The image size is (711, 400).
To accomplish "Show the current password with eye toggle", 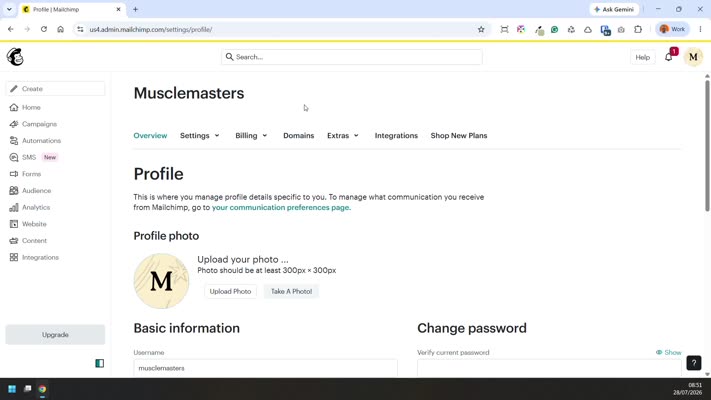I will (668, 352).
